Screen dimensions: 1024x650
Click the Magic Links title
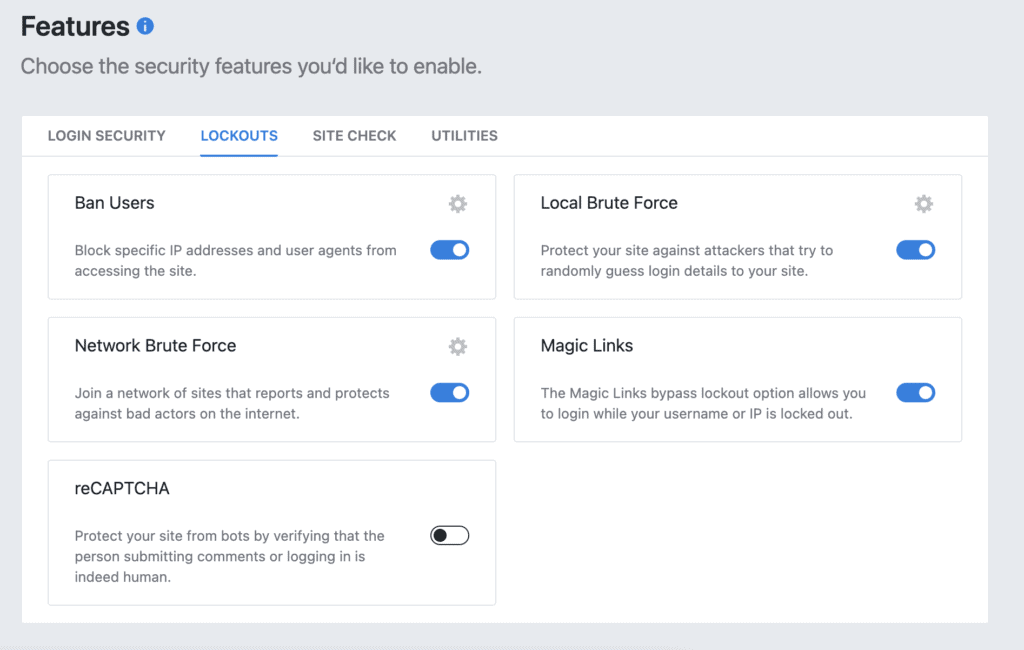click(x=586, y=346)
